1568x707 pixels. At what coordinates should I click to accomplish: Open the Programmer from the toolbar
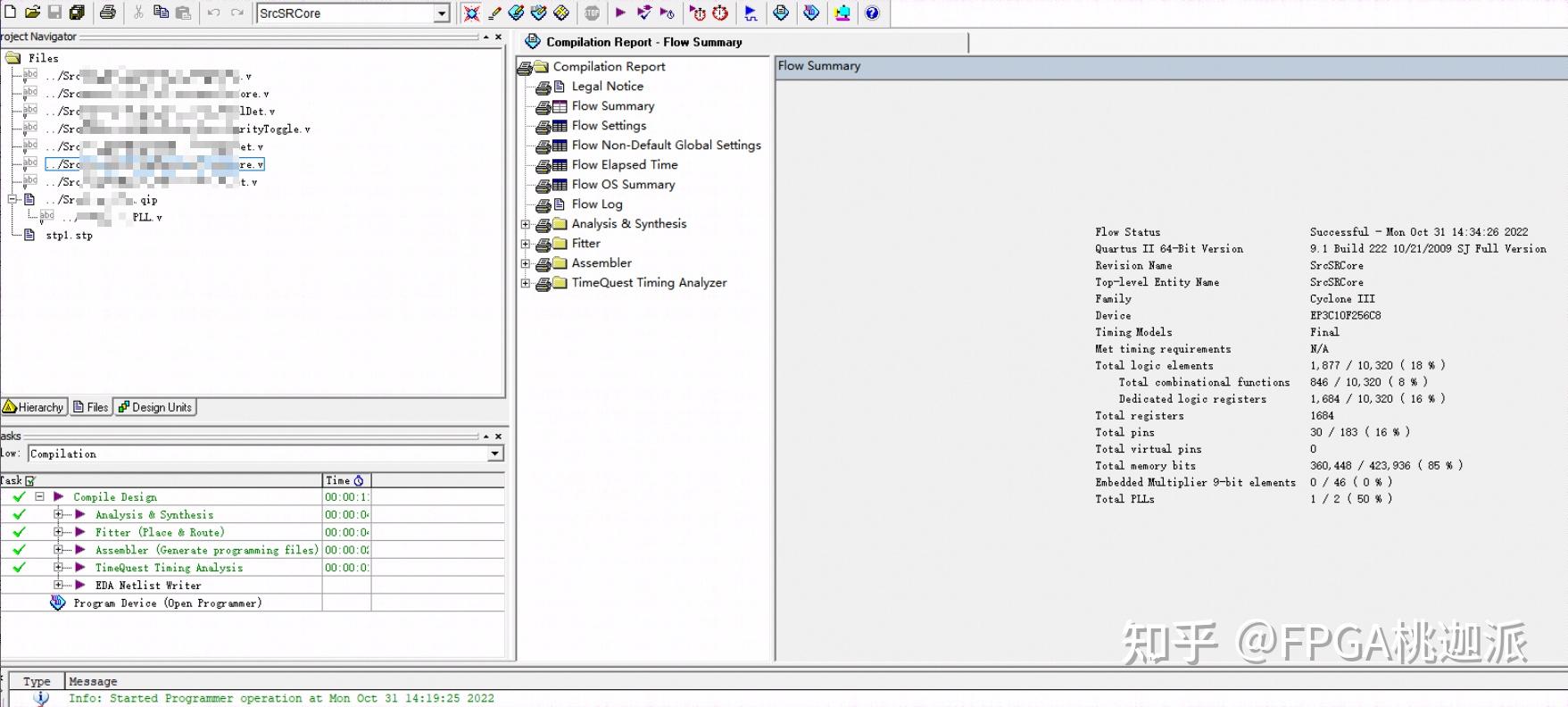click(811, 12)
